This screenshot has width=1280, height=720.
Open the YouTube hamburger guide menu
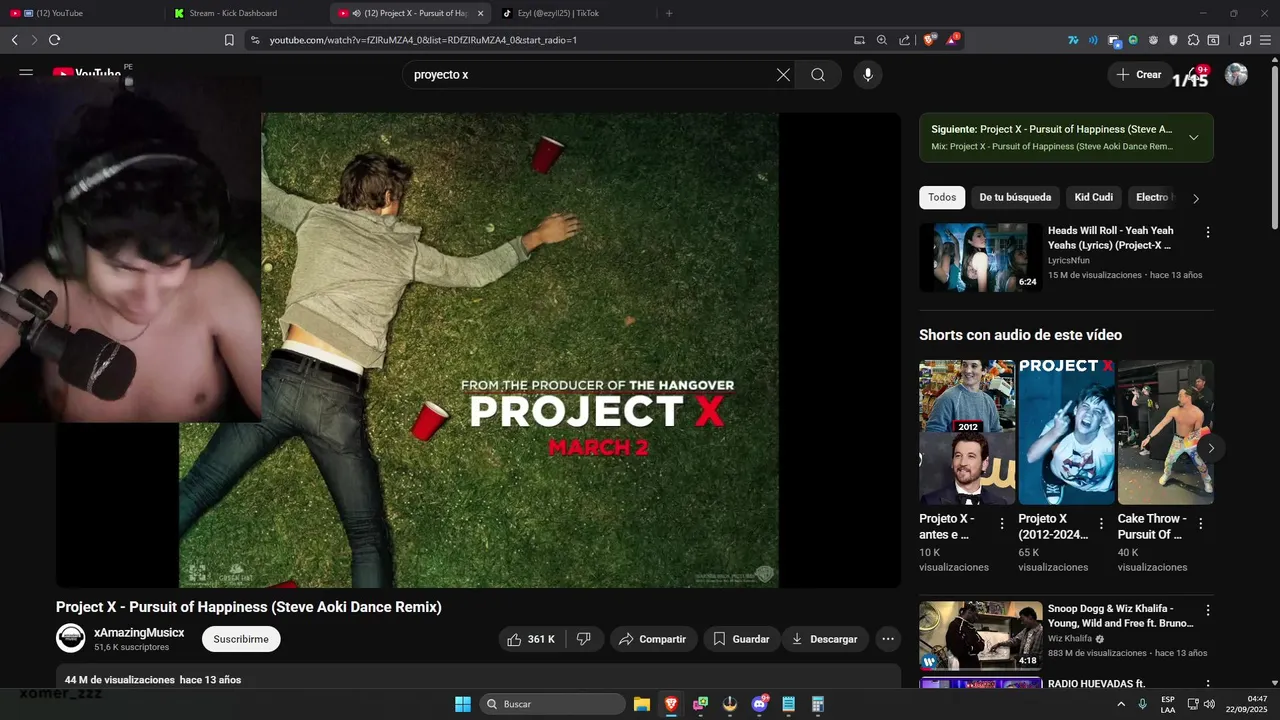26,74
